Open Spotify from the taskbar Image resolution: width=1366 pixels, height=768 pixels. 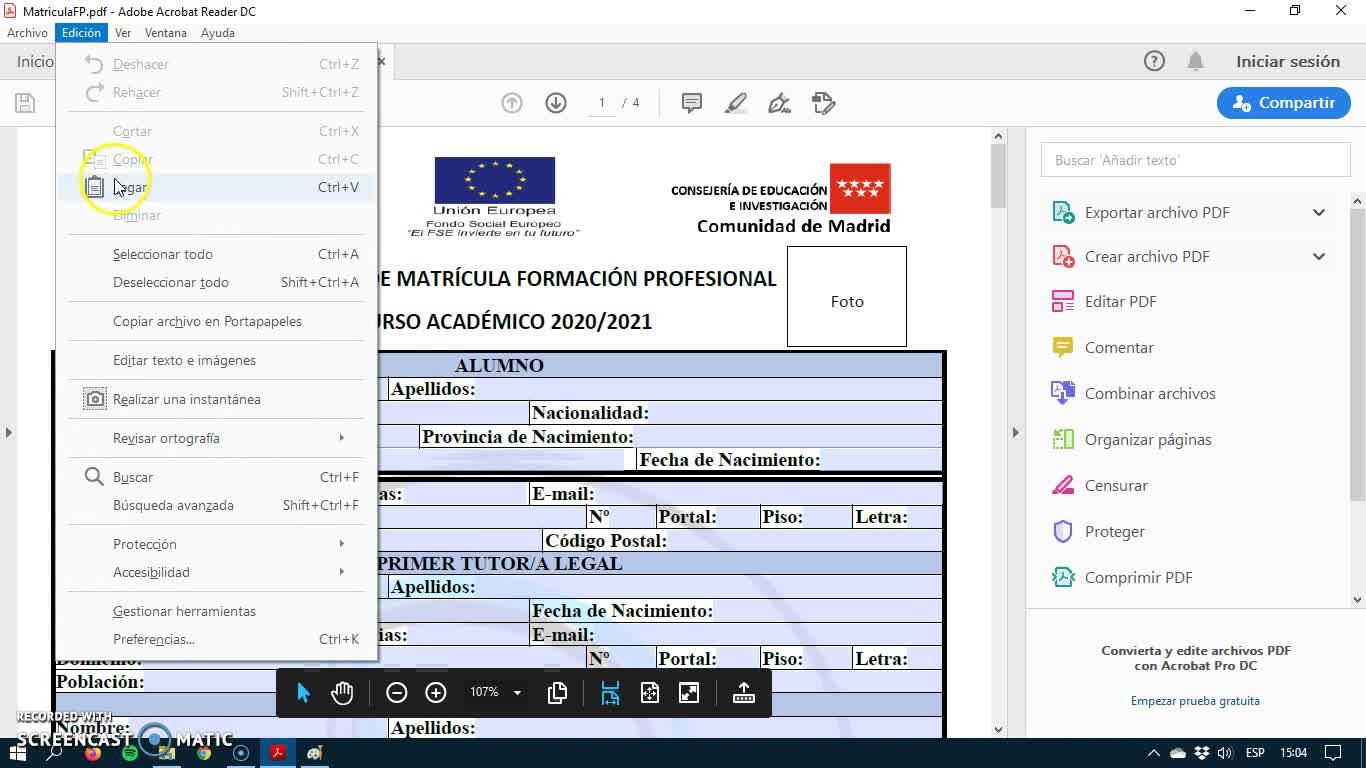tap(130, 753)
